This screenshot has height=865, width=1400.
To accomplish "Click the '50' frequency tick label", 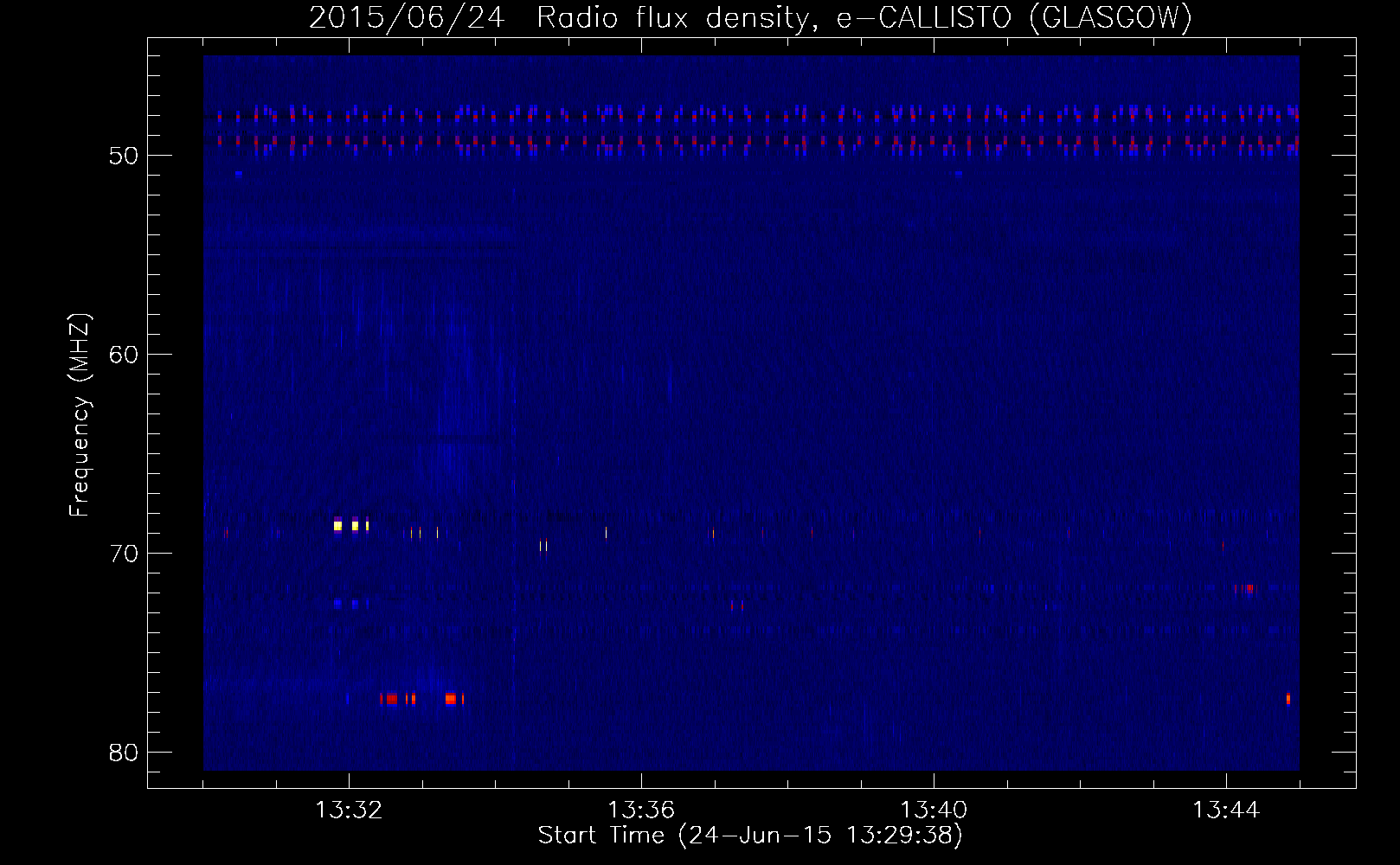I will click(x=124, y=156).
